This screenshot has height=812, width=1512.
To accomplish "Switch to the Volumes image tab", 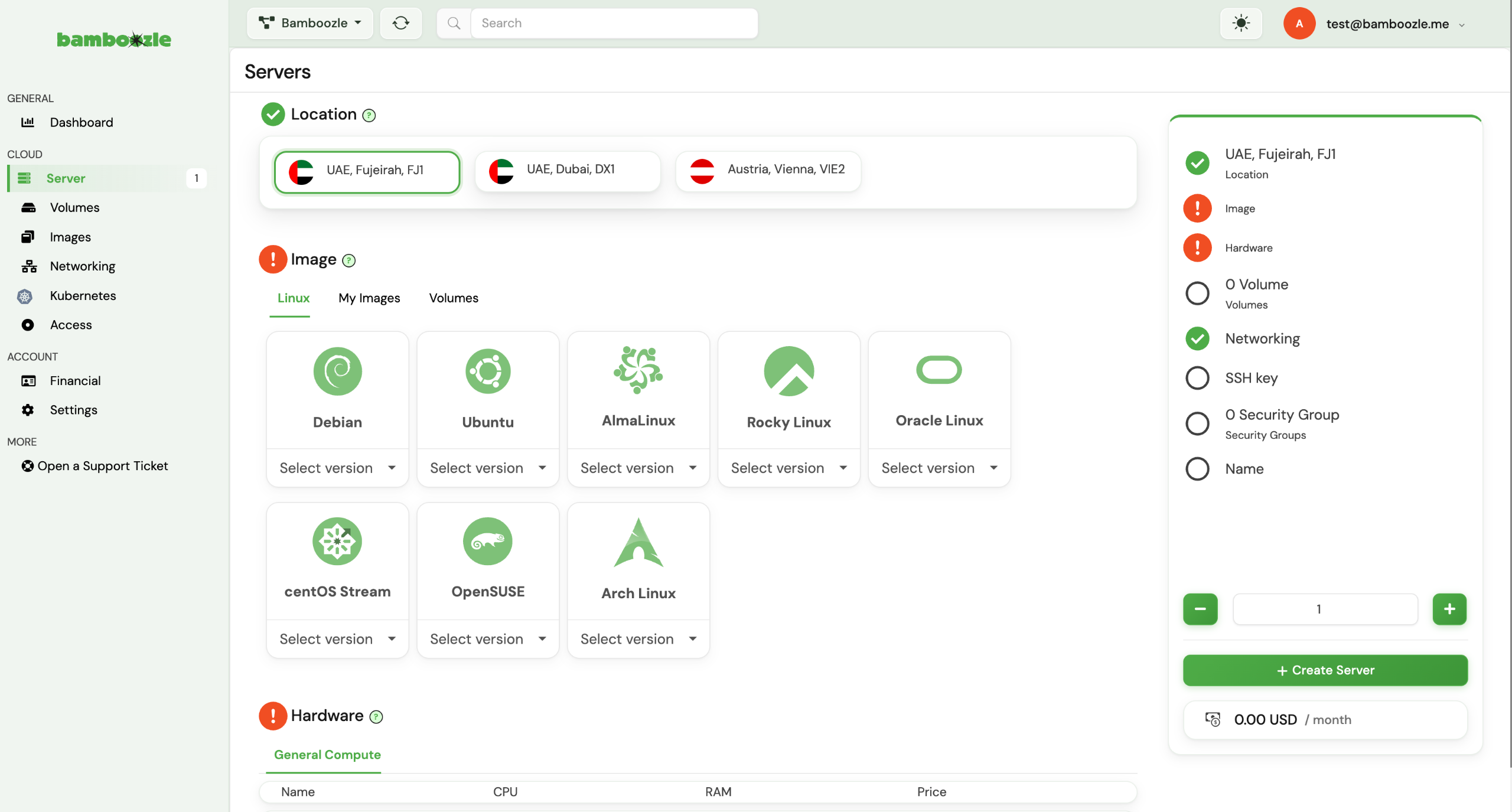I will click(x=454, y=298).
